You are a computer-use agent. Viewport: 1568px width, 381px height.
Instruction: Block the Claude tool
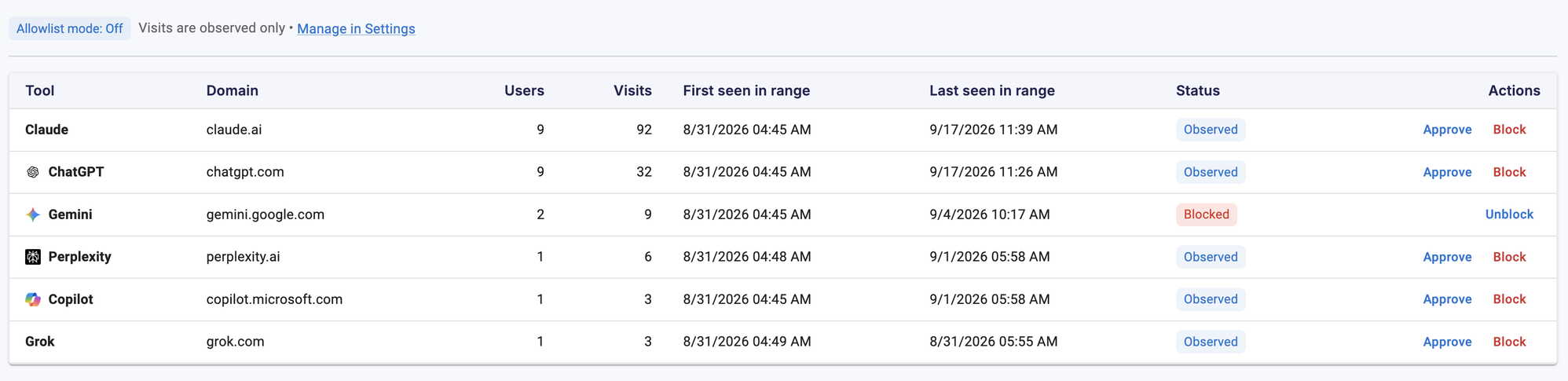[1509, 130]
